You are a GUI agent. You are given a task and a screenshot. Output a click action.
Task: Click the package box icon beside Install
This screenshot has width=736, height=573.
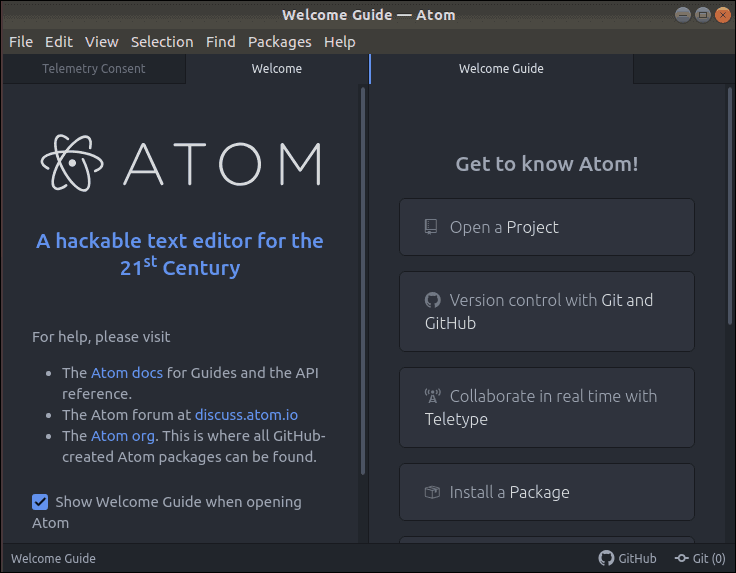[432, 492]
